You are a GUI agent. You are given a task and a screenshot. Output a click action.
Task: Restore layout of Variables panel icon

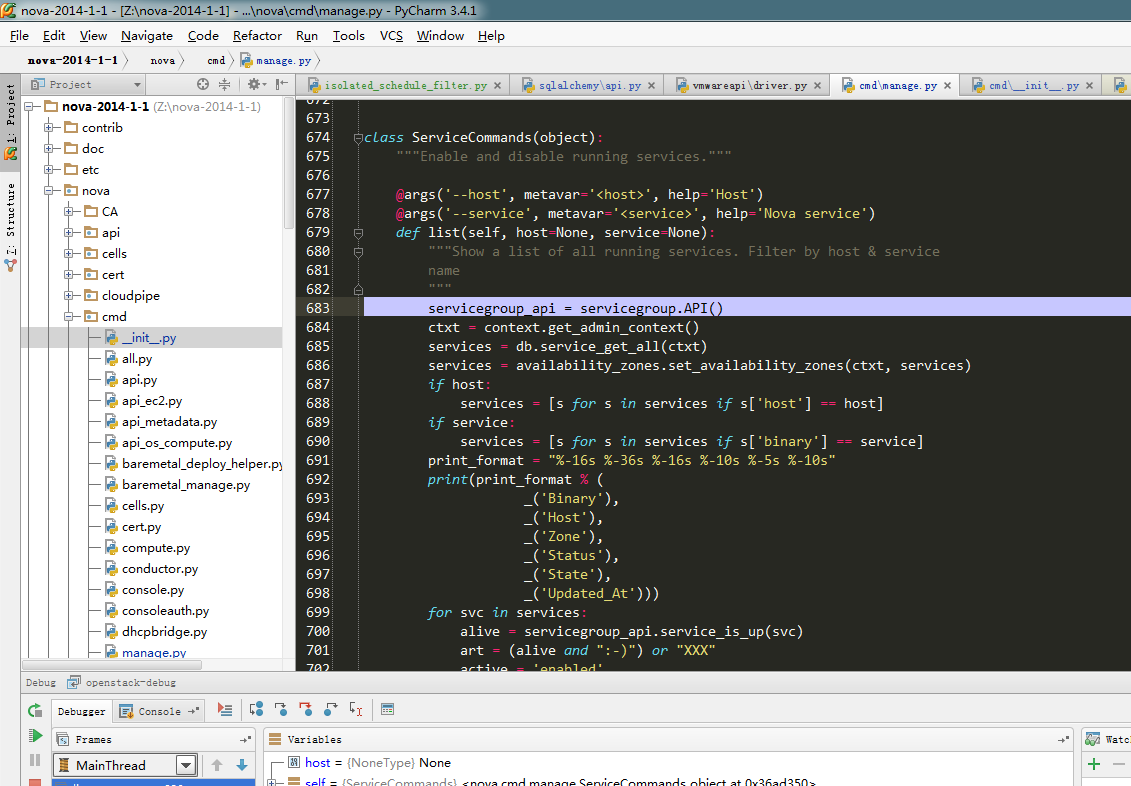[1063, 740]
